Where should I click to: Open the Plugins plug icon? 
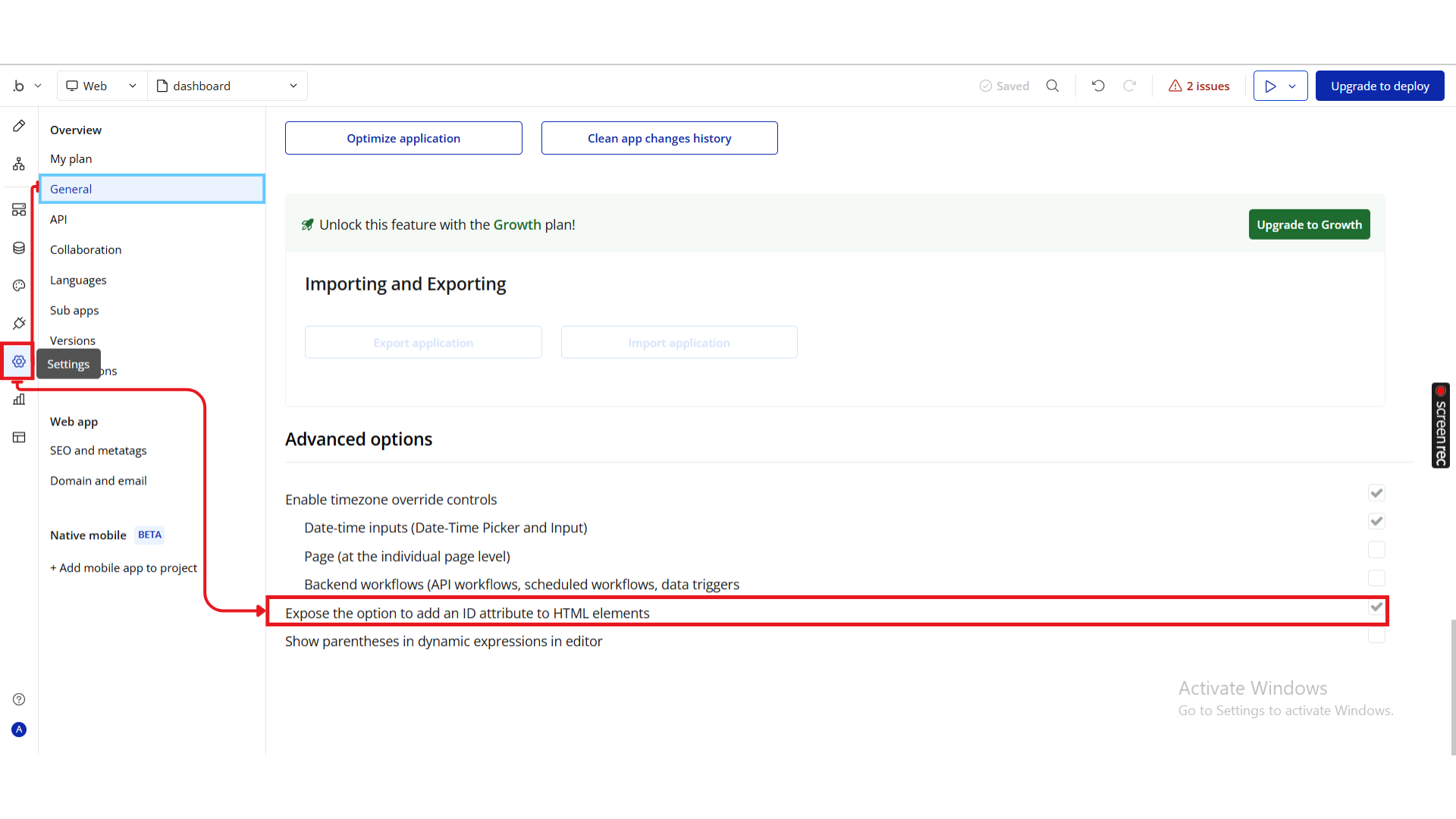tap(19, 324)
